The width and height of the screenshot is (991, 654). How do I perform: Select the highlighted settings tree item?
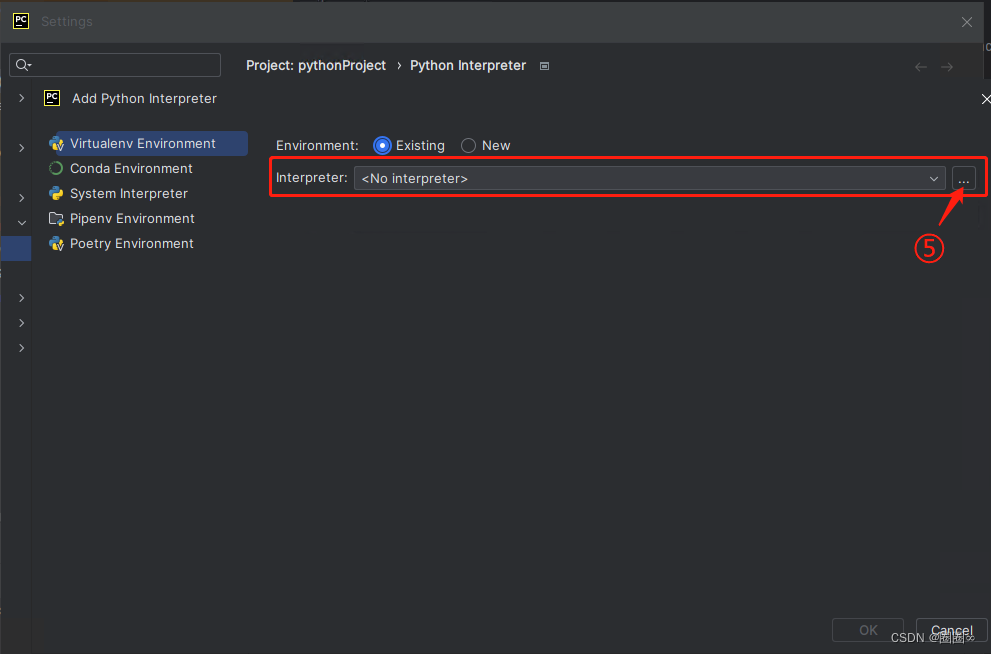pos(16,248)
